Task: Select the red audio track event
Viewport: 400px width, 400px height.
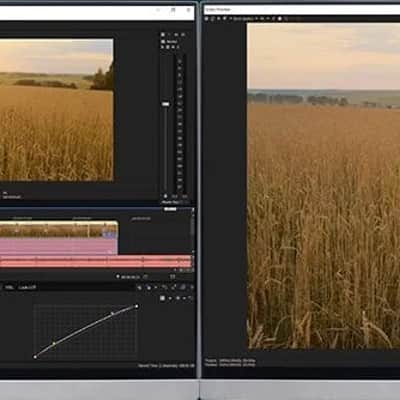Action: pyautogui.click(x=96, y=262)
